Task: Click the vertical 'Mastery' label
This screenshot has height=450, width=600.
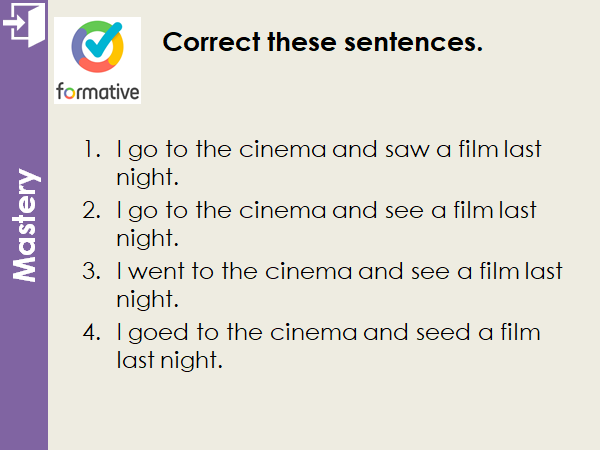Action: point(25,226)
